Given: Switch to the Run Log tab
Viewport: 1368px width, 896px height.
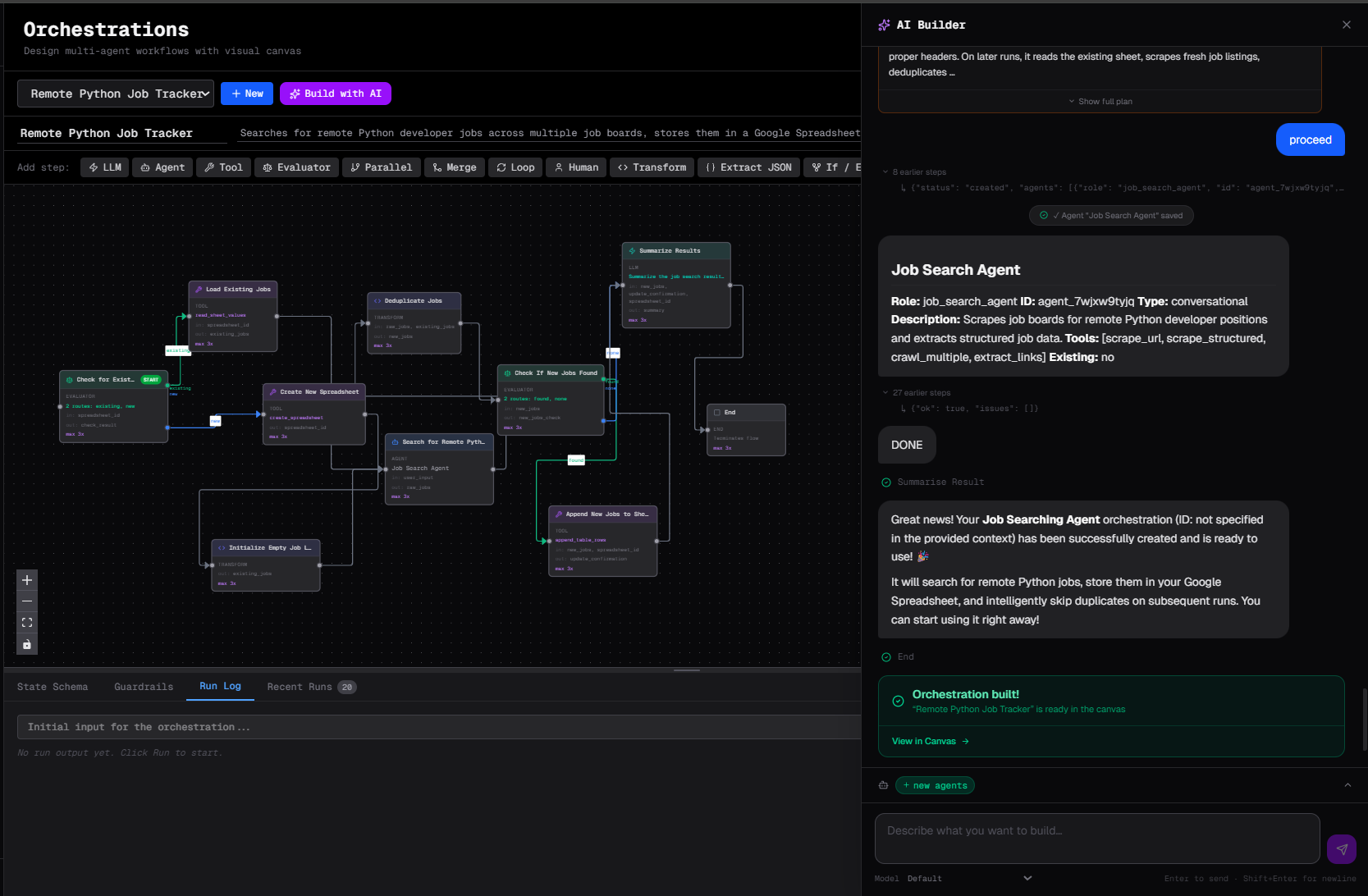Looking at the screenshot, I should click(x=220, y=686).
